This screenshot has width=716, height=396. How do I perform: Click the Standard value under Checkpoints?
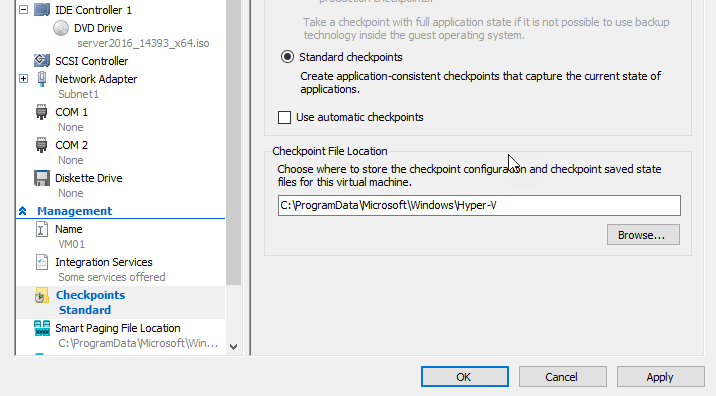pyautogui.click(x=85, y=310)
